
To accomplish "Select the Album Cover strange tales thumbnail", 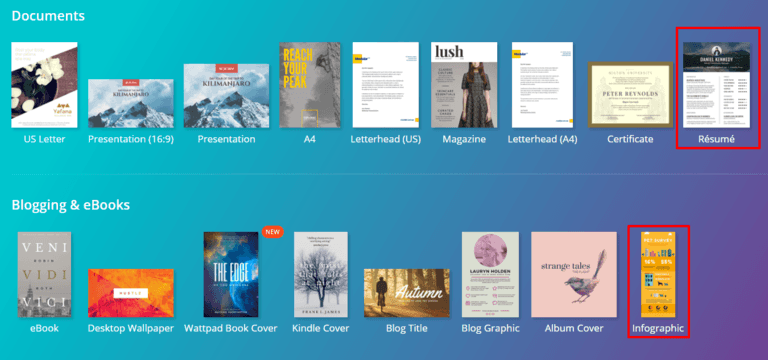I will tap(574, 275).
